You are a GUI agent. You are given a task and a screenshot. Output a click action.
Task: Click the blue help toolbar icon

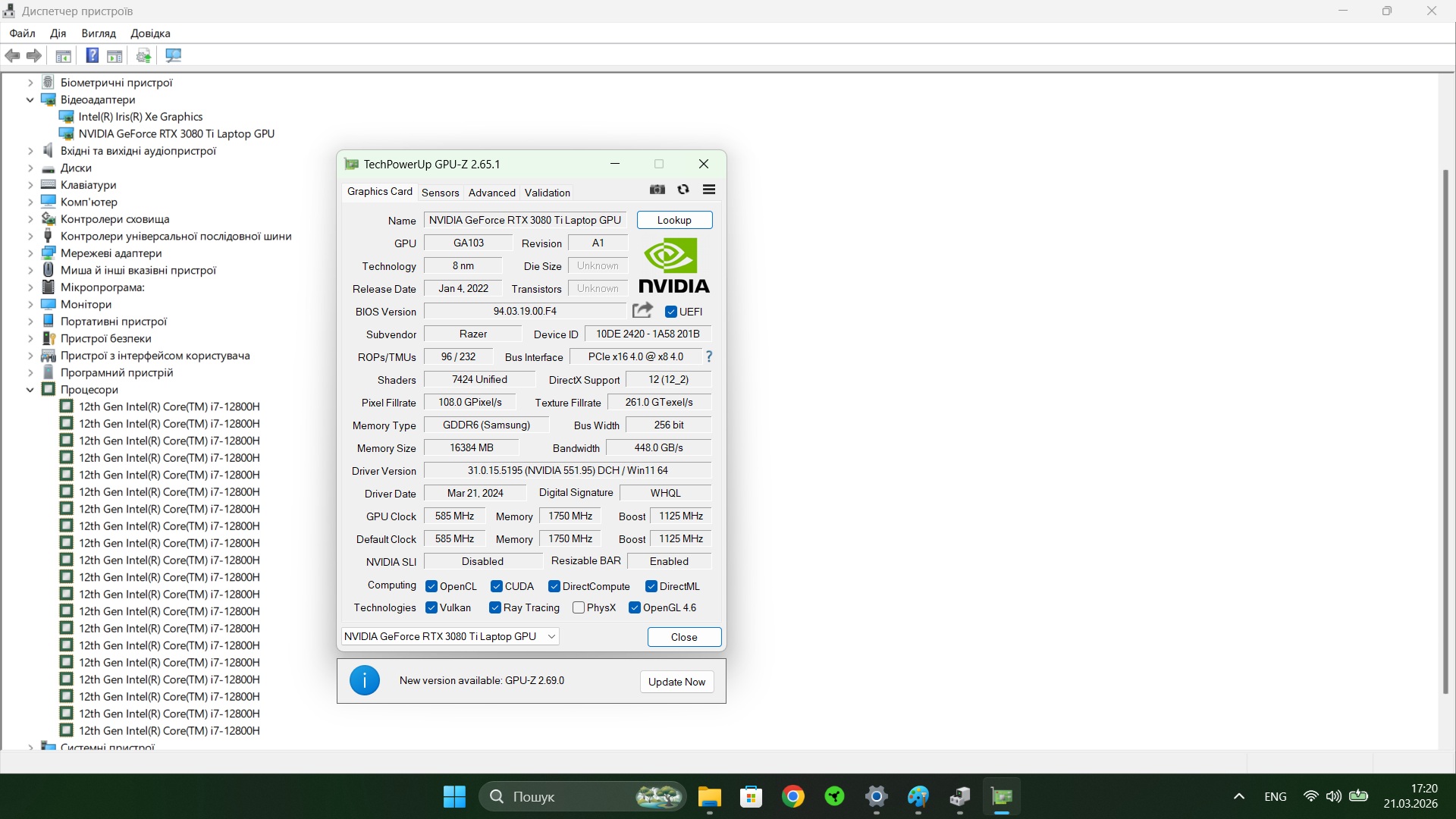(x=92, y=55)
